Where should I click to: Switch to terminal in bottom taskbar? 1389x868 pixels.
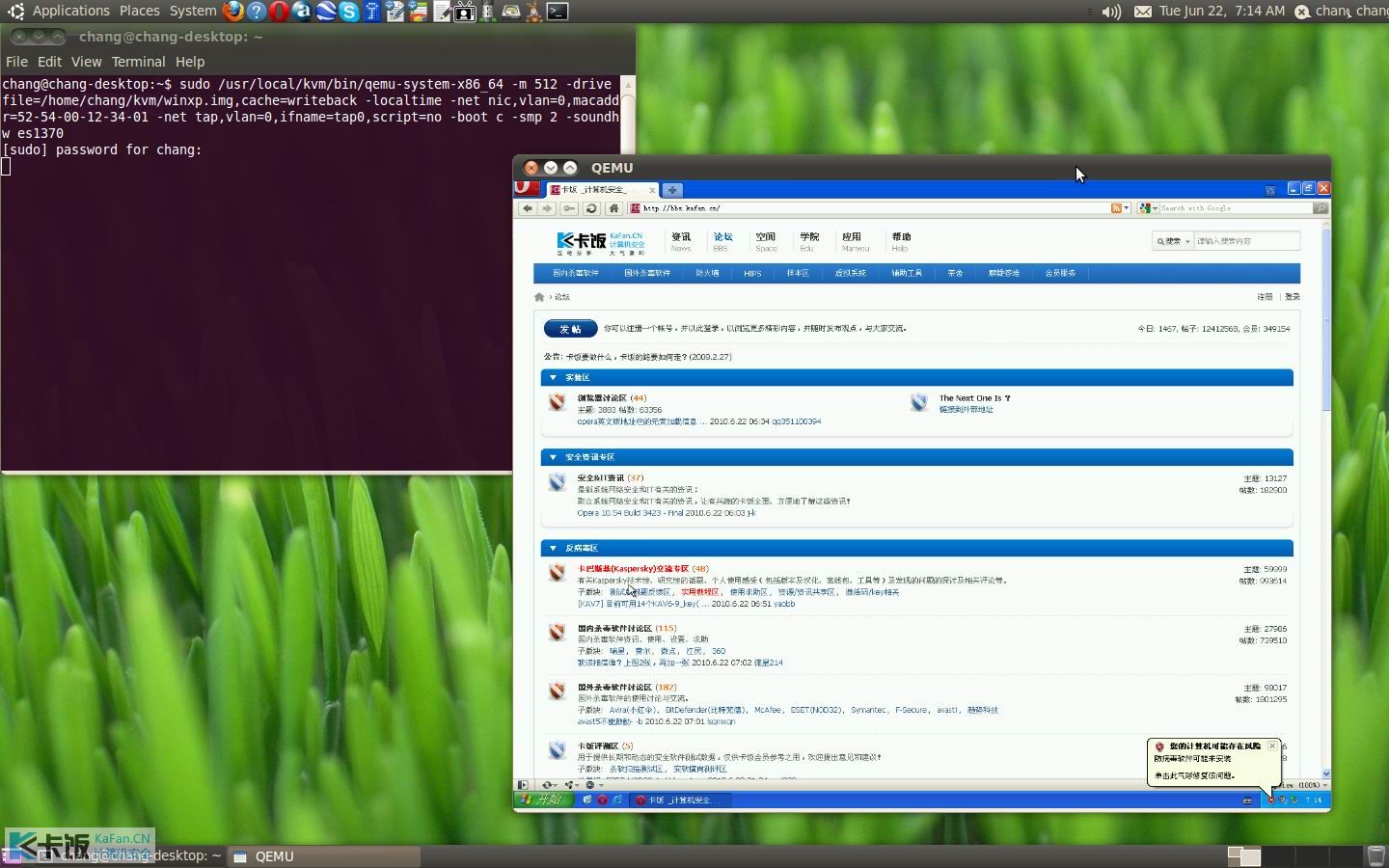[132, 855]
